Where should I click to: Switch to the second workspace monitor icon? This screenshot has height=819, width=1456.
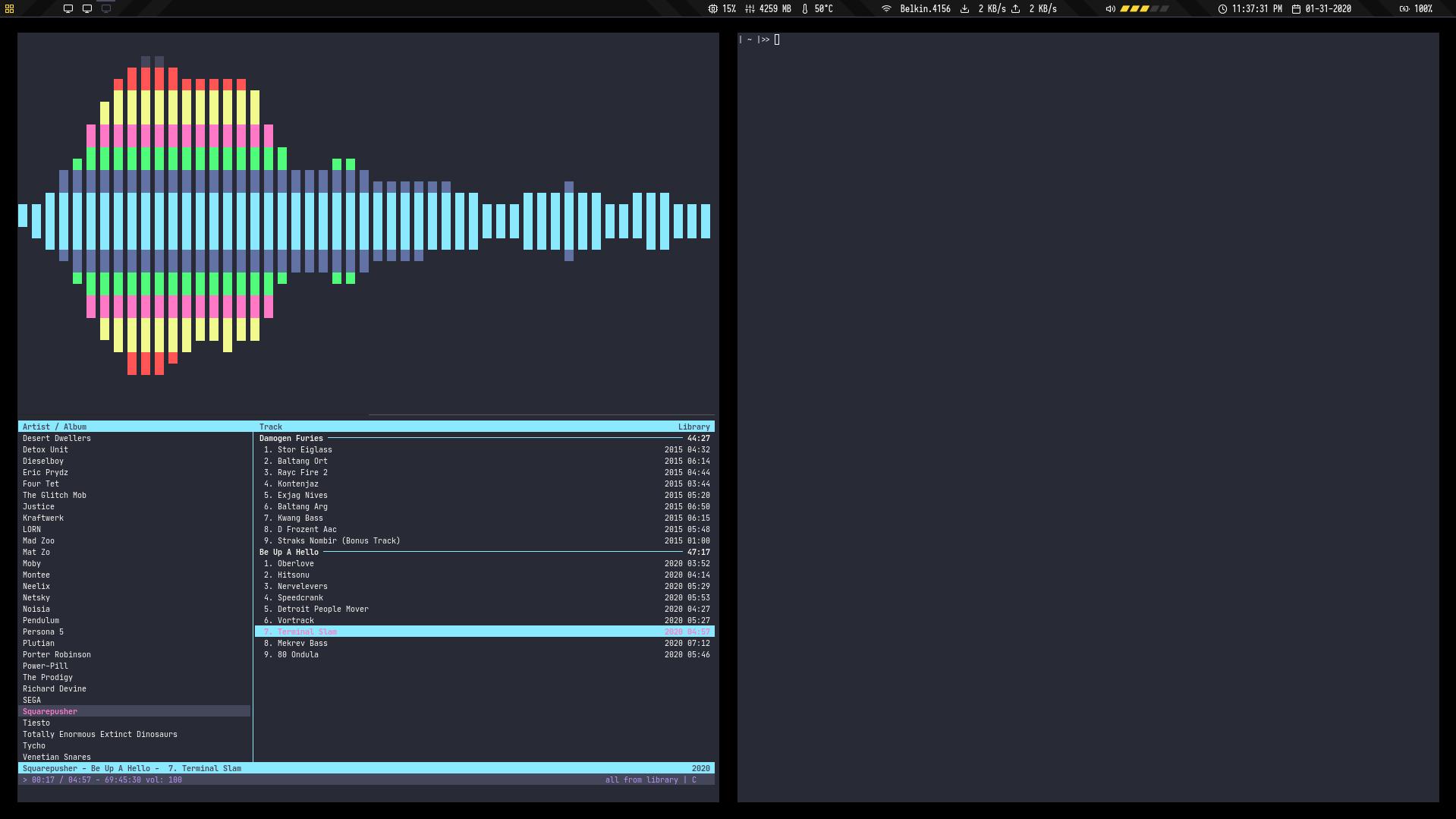click(x=87, y=9)
